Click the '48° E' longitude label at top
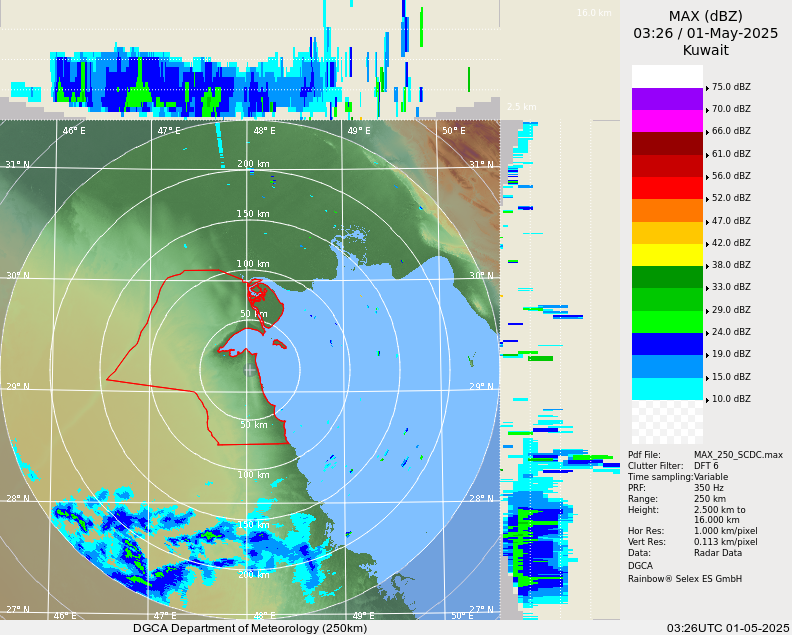 [x=264, y=131]
